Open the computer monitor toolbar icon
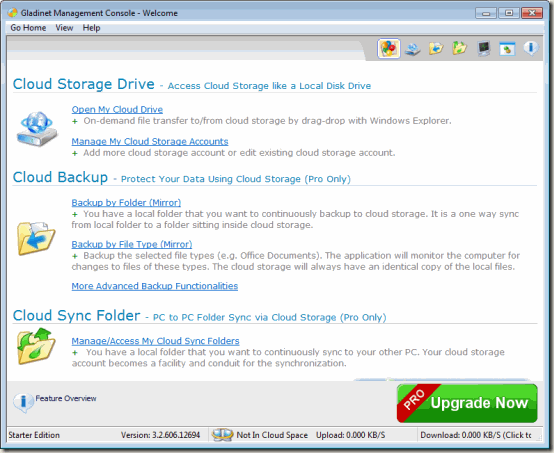The width and height of the screenshot is (554, 453). [483, 49]
